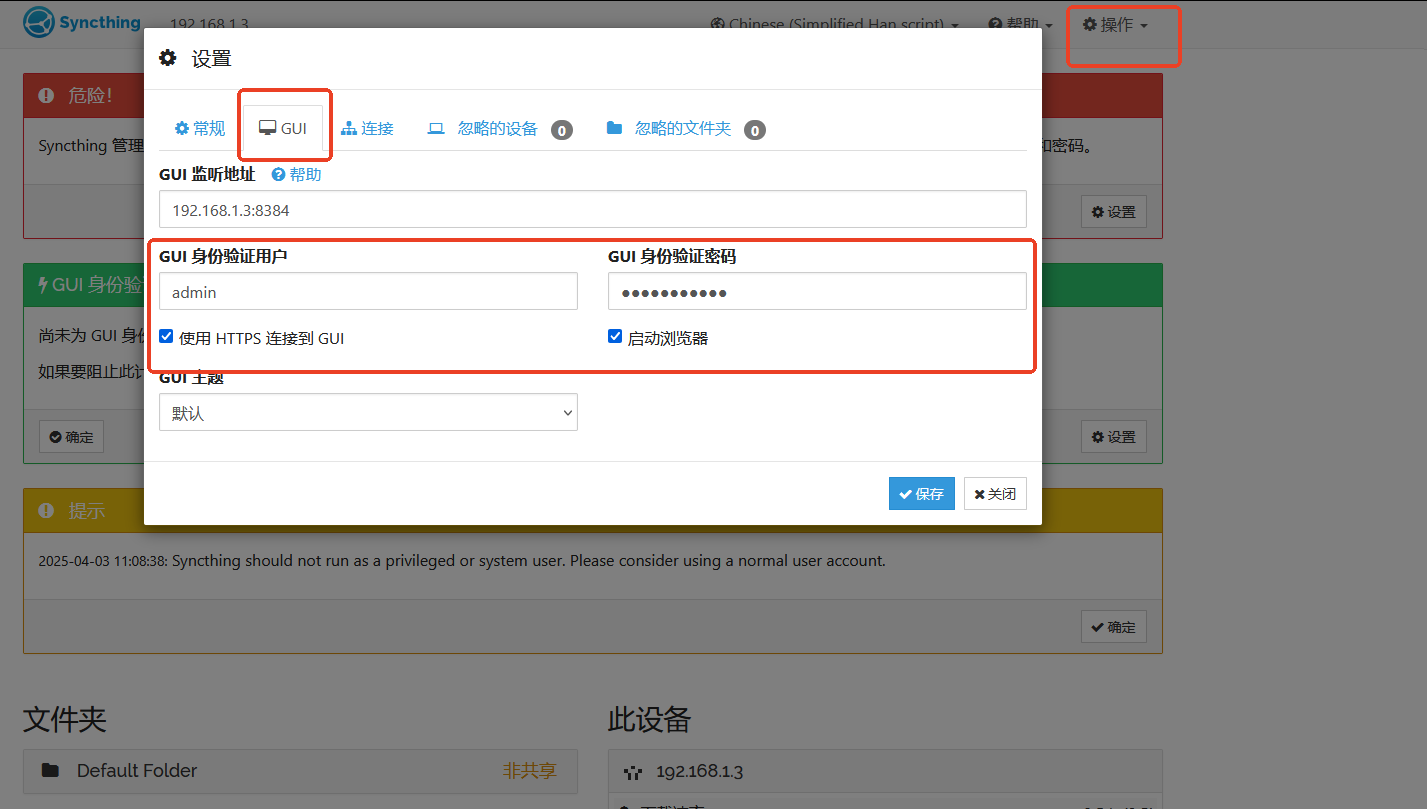Click the folder icon beside Default Folder

[51, 771]
